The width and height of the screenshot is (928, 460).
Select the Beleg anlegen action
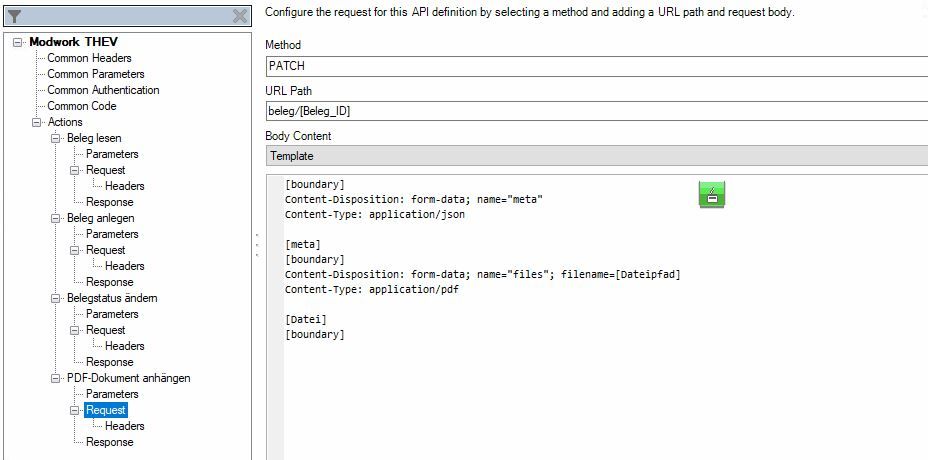100,218
